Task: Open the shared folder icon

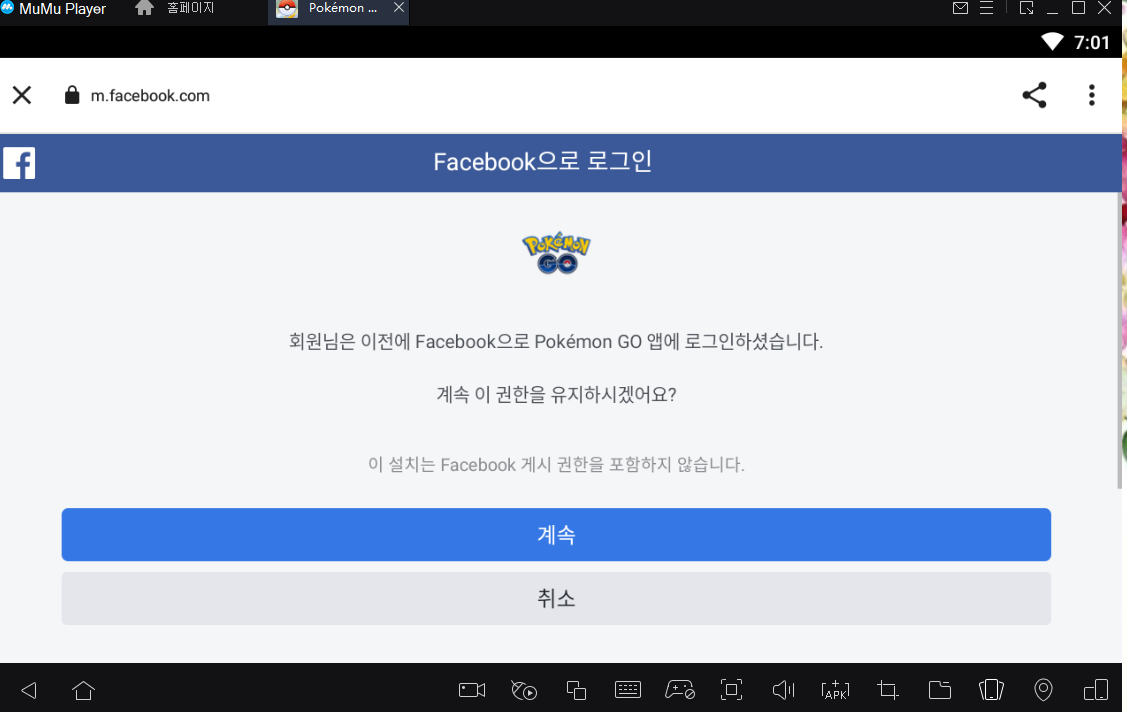Action: click(939, 690)
